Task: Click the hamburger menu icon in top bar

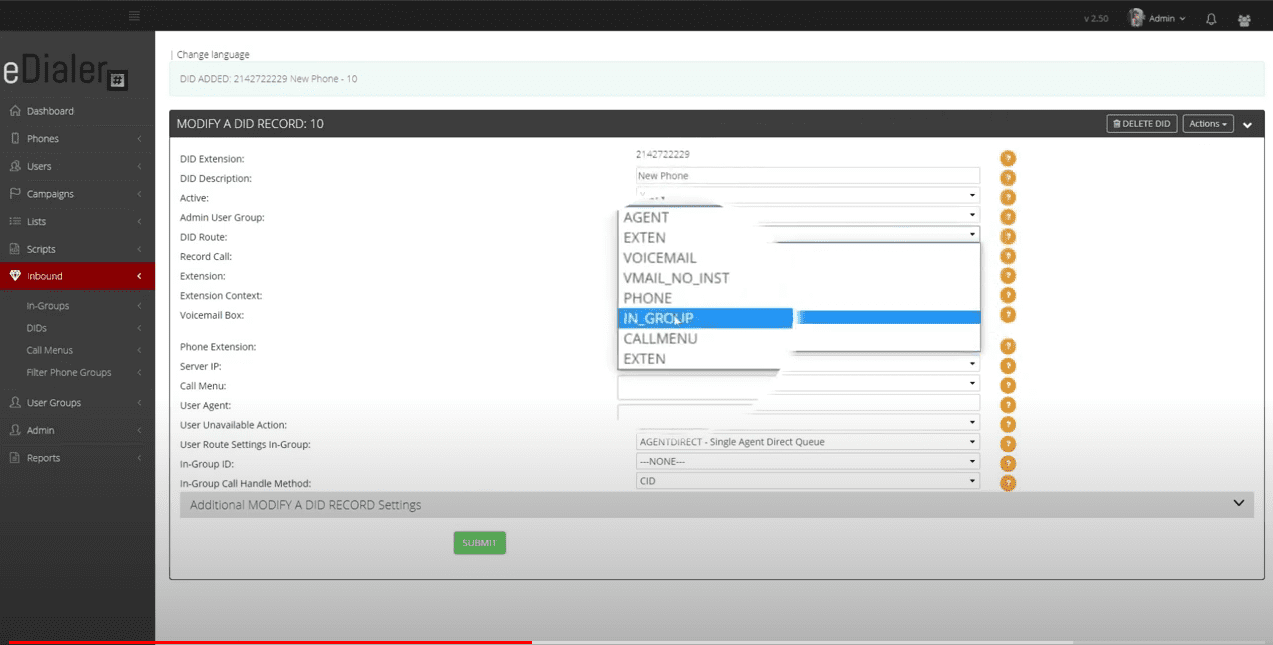Action: point(134,16)
